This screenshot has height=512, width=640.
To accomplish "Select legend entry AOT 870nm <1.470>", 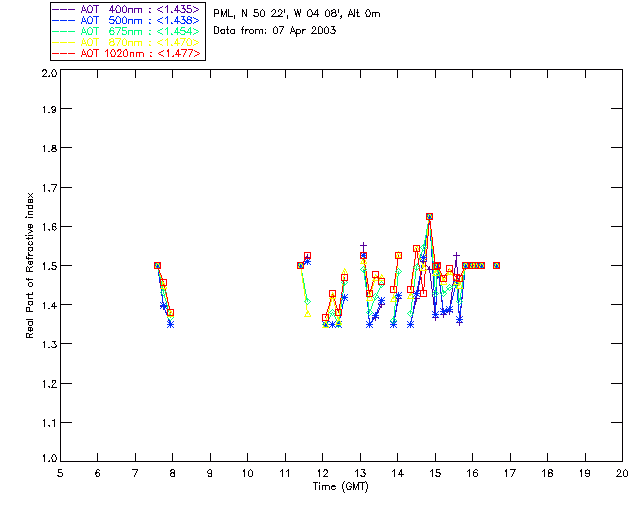I will point(126,42).
